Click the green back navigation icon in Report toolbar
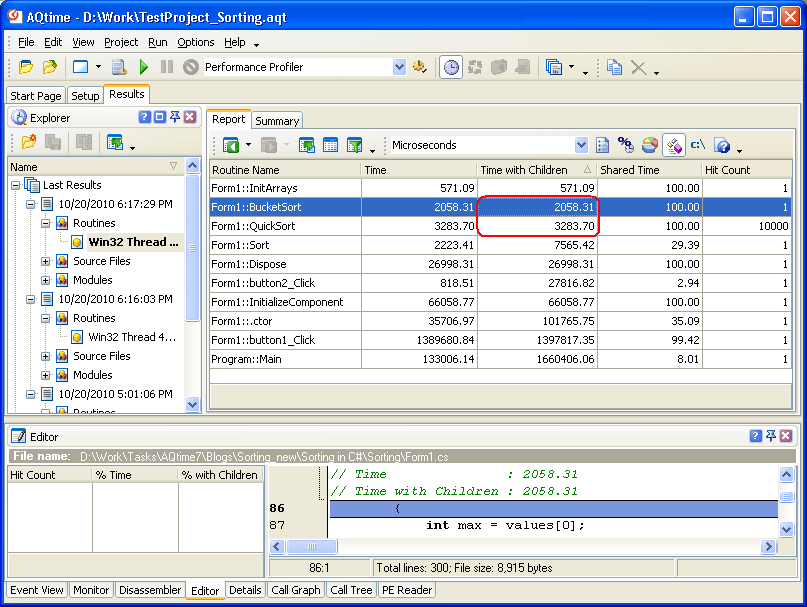 (231, 145)
